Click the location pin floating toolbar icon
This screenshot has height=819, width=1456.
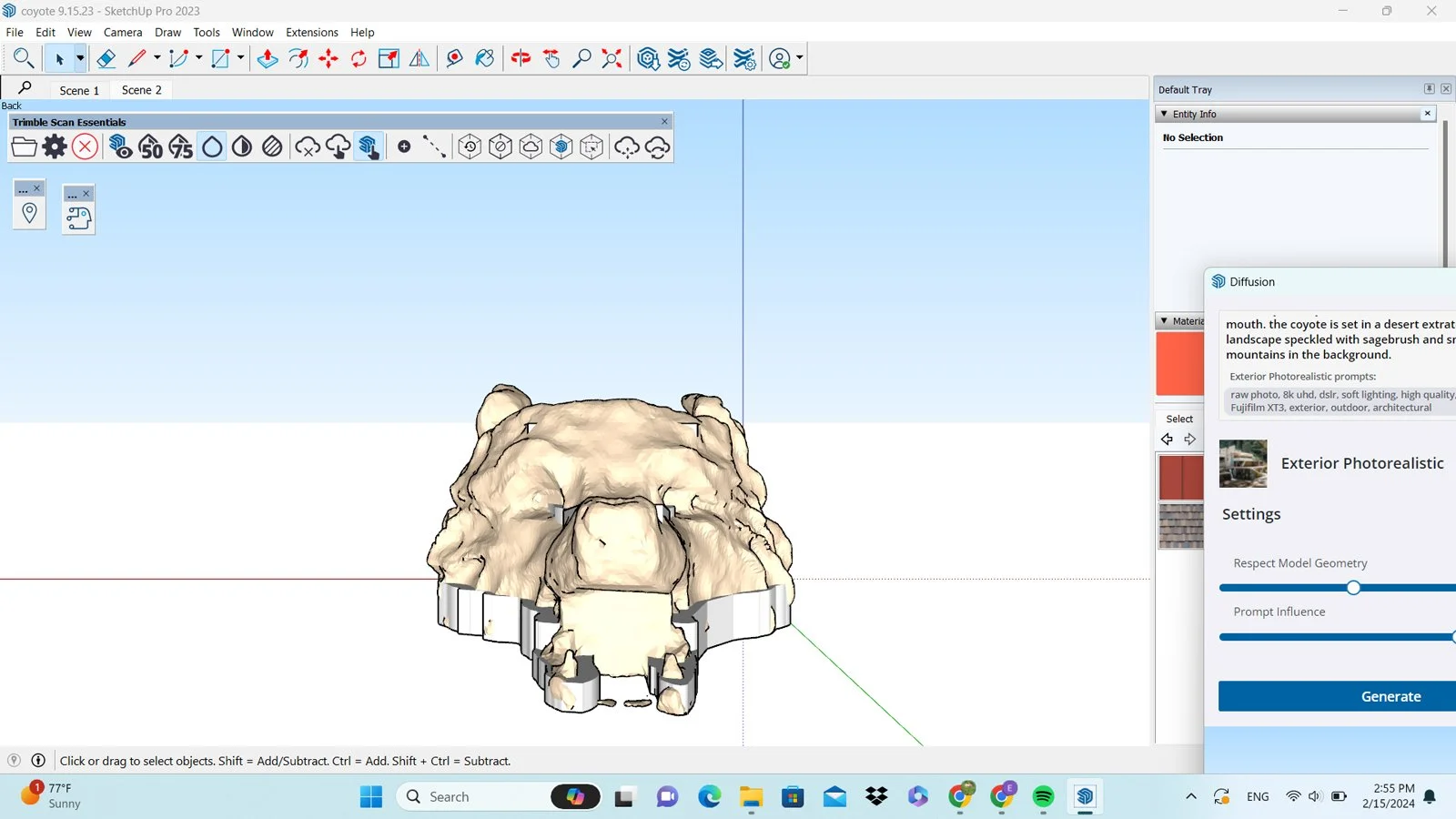29,214
